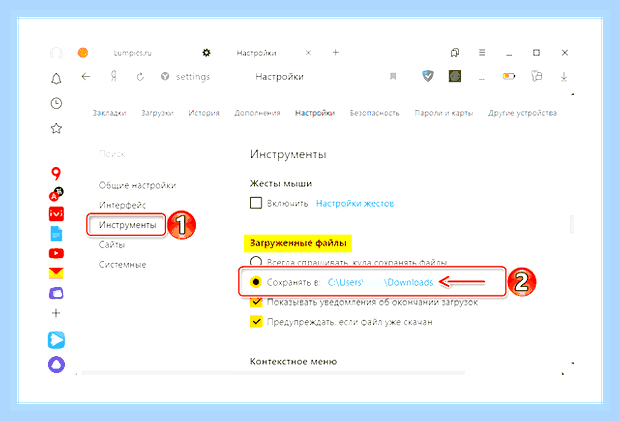The width and height of the screenshot is (620, 421).
Task: Open battery saver icon in toolbar
Action: (x=509, y=76)
